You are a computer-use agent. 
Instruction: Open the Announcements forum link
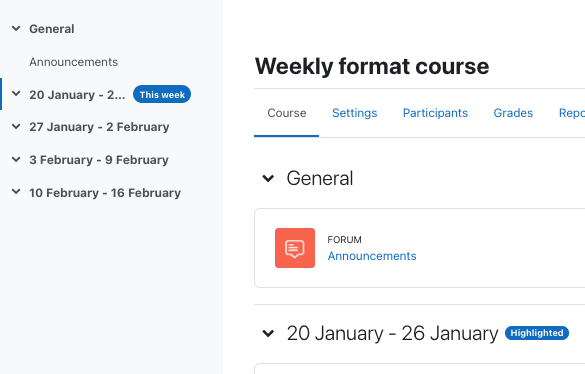[372, 256]
